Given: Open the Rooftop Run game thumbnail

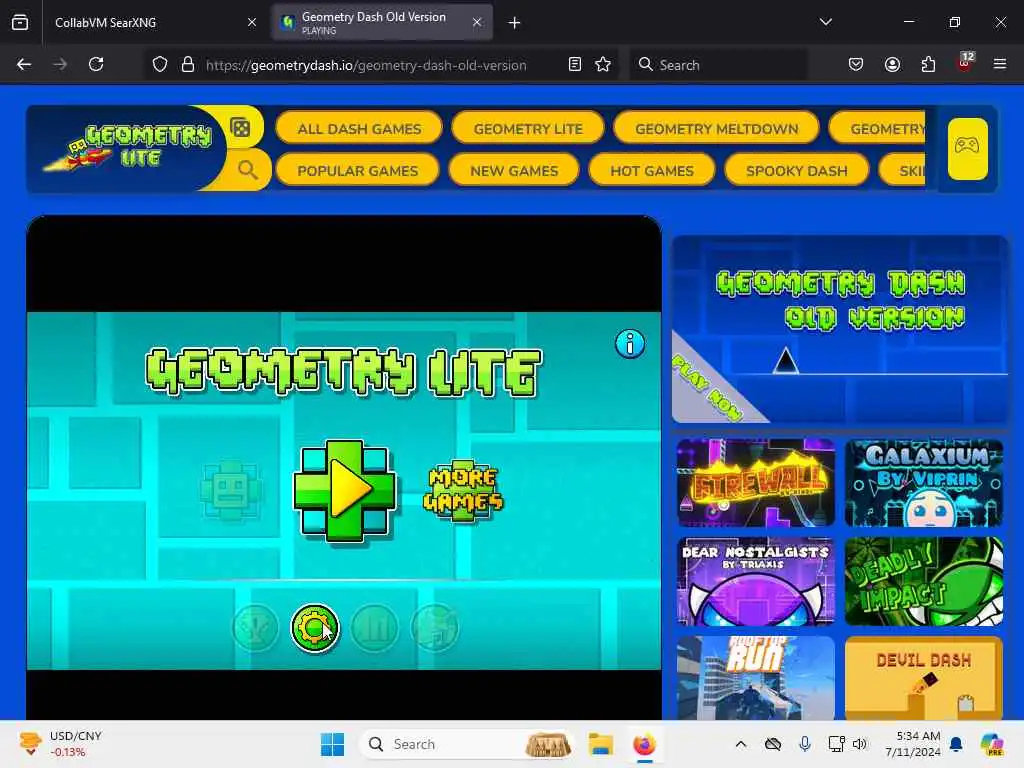Looking at the screenshot, I should [756, 678].
